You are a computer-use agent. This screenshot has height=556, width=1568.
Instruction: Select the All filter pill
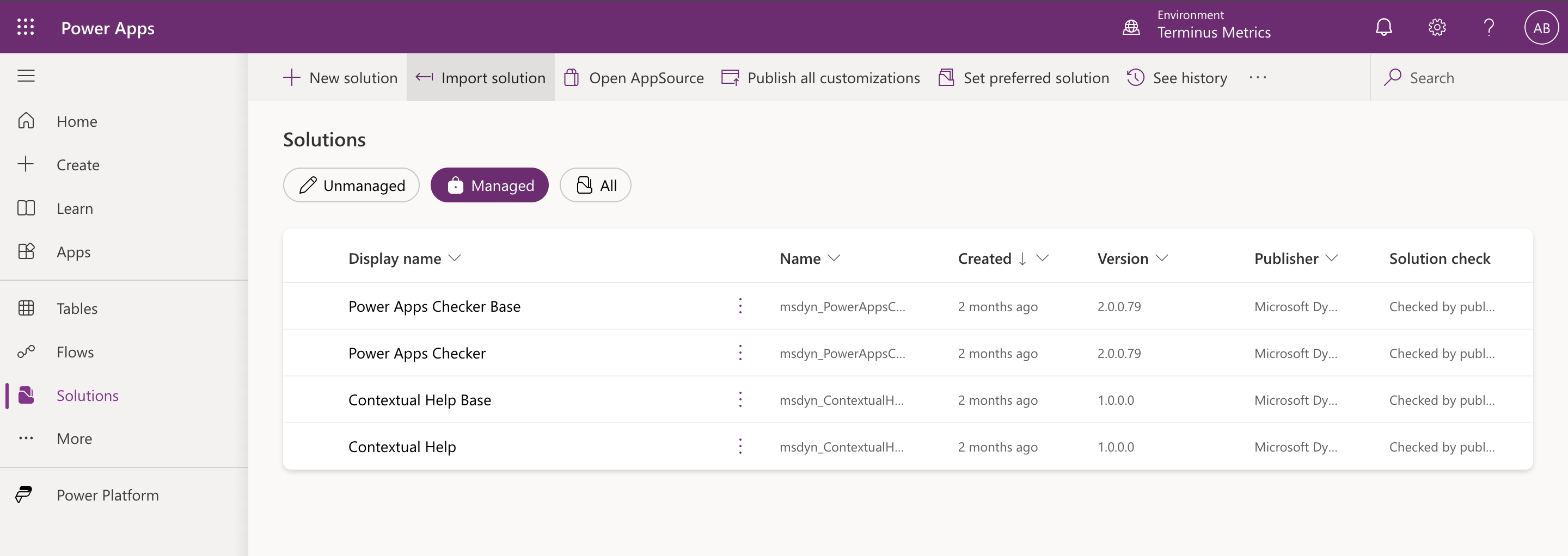(x=595, y=185)
